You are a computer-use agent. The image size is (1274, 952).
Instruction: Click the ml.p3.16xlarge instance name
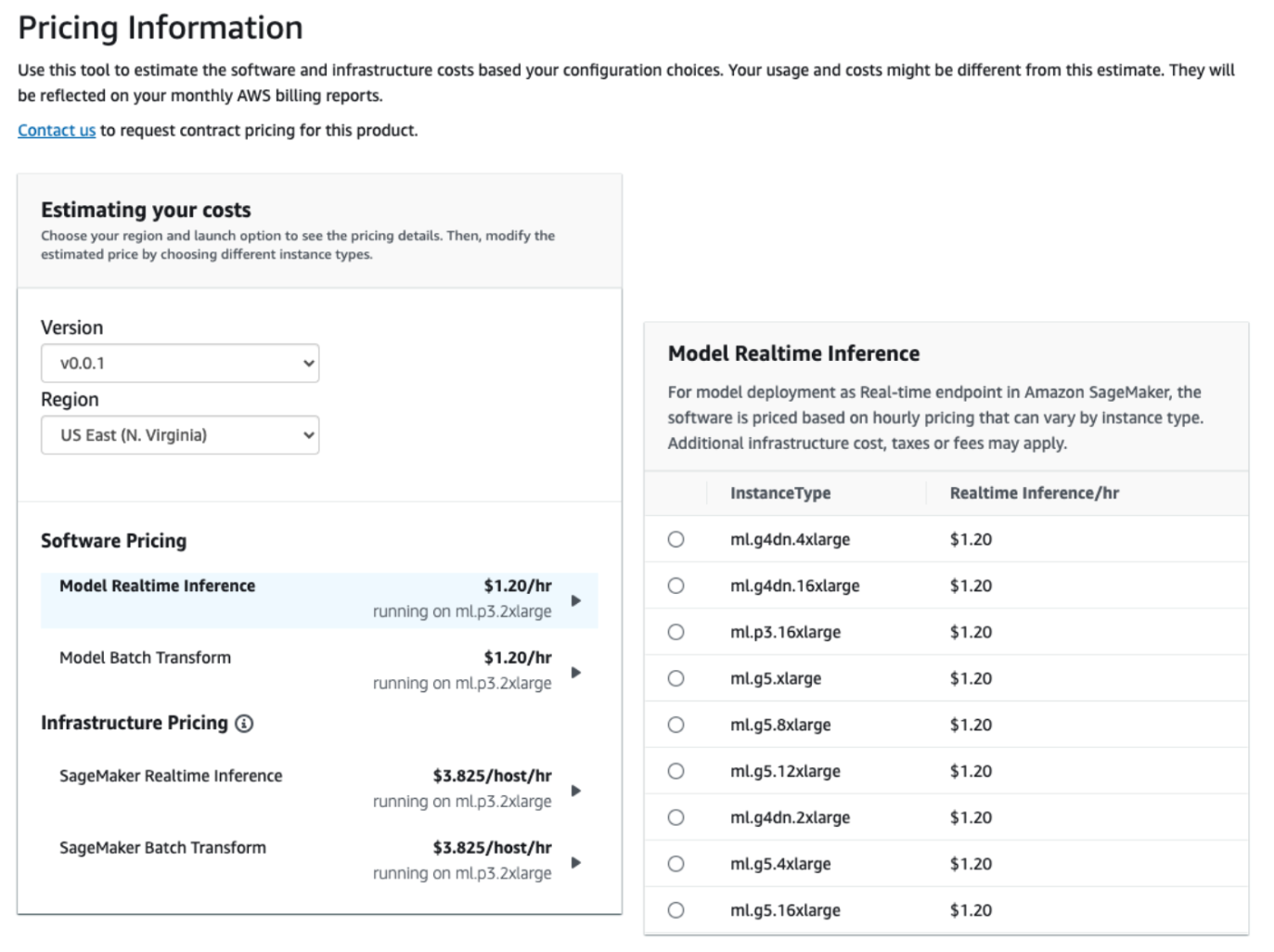click(x=786, y=632)
